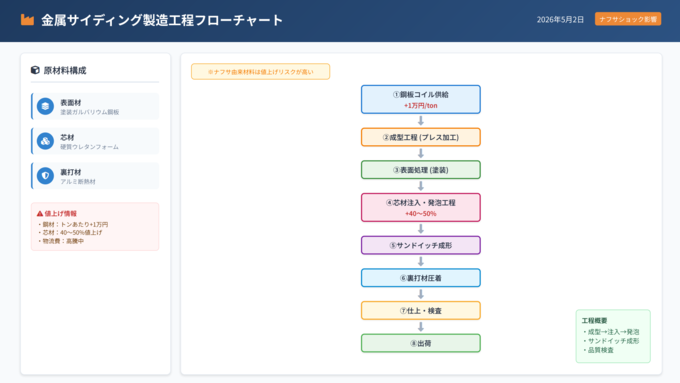The width and height of the screenshot is (680, 383).
Task: Click the layers icon for 表面材
Action: 45,106
